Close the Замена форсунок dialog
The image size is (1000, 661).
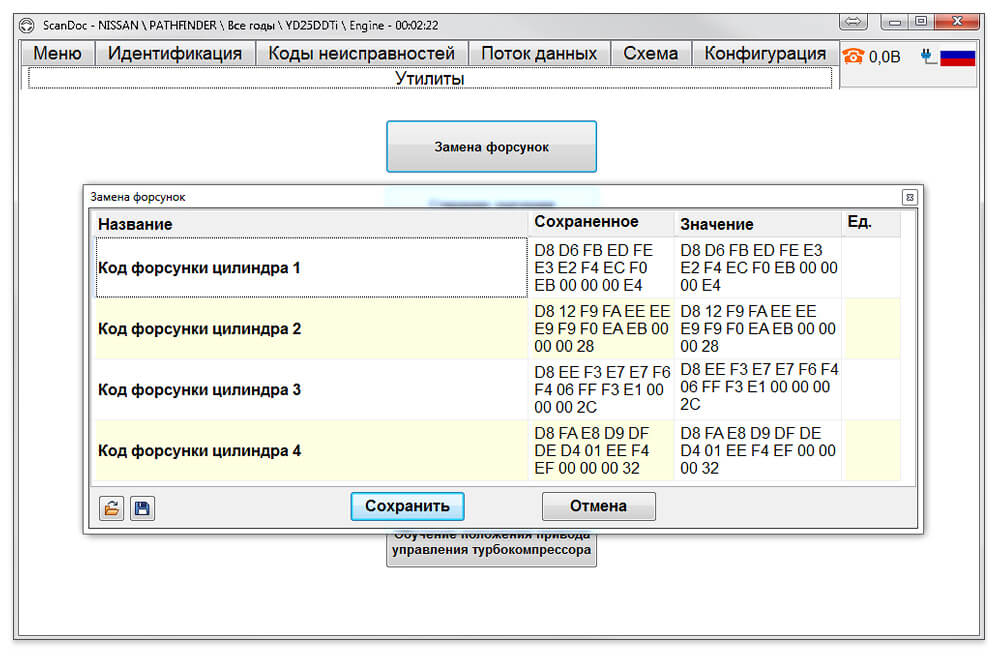click(909, 197)
